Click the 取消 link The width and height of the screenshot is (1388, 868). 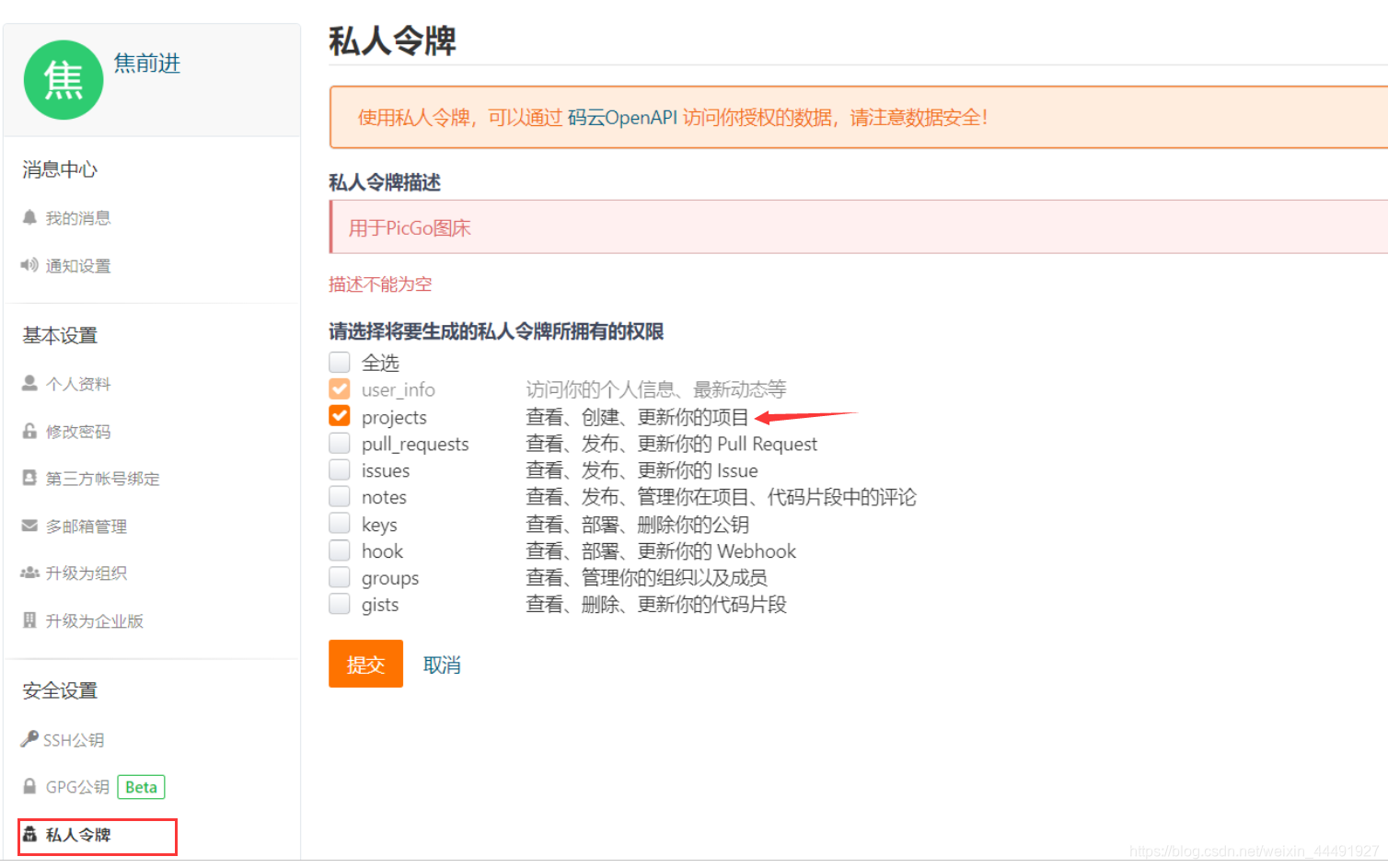(x=442, y=665)
